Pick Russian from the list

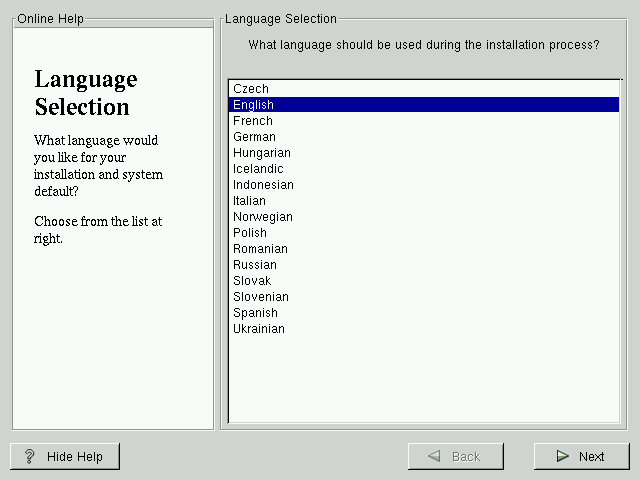point(255,265)
